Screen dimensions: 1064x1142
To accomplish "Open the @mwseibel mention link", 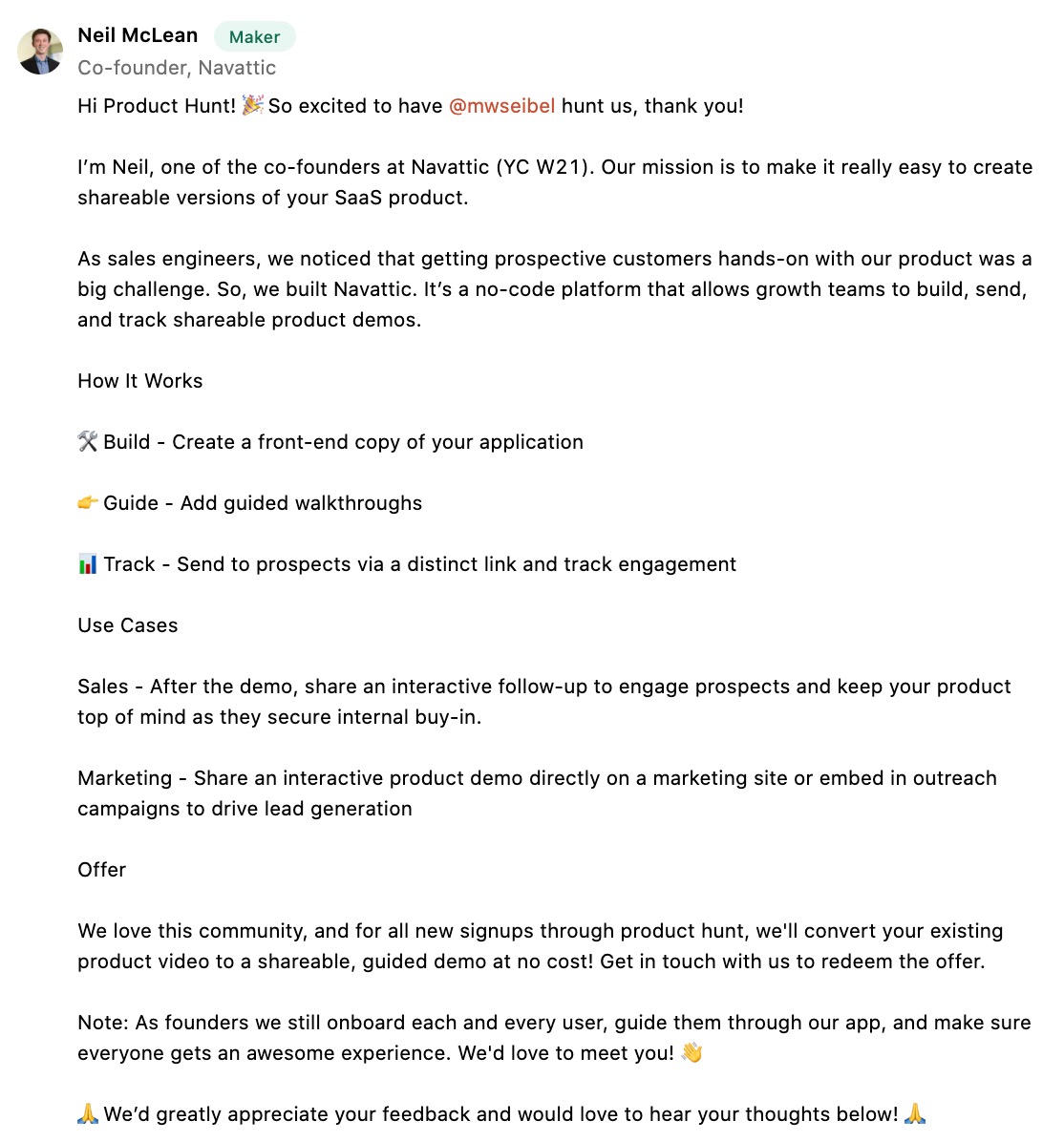I will [501, 106].
